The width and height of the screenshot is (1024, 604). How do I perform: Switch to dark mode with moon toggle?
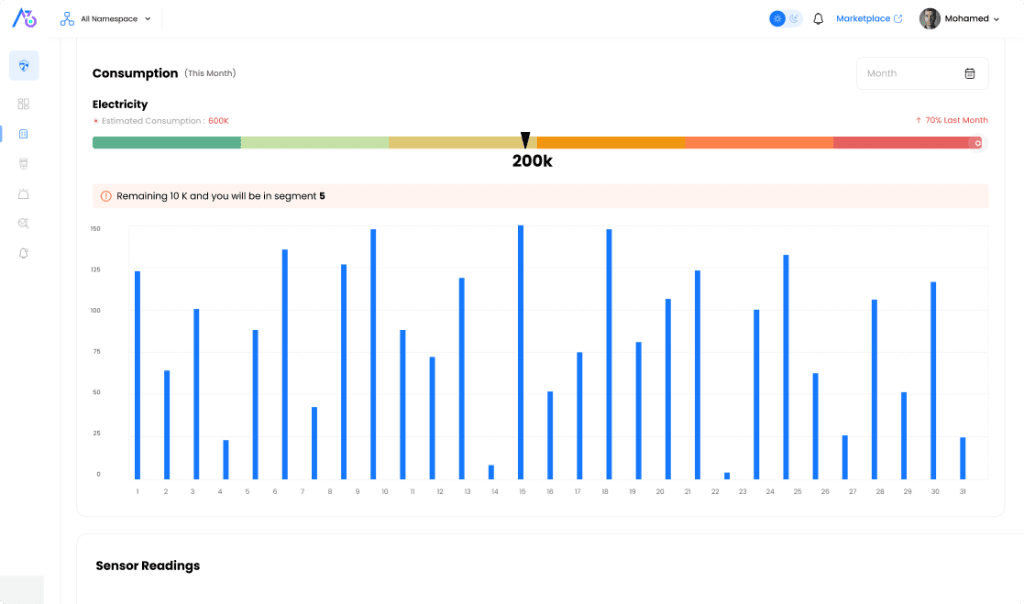pyautogui.click(x=794, y=19)
